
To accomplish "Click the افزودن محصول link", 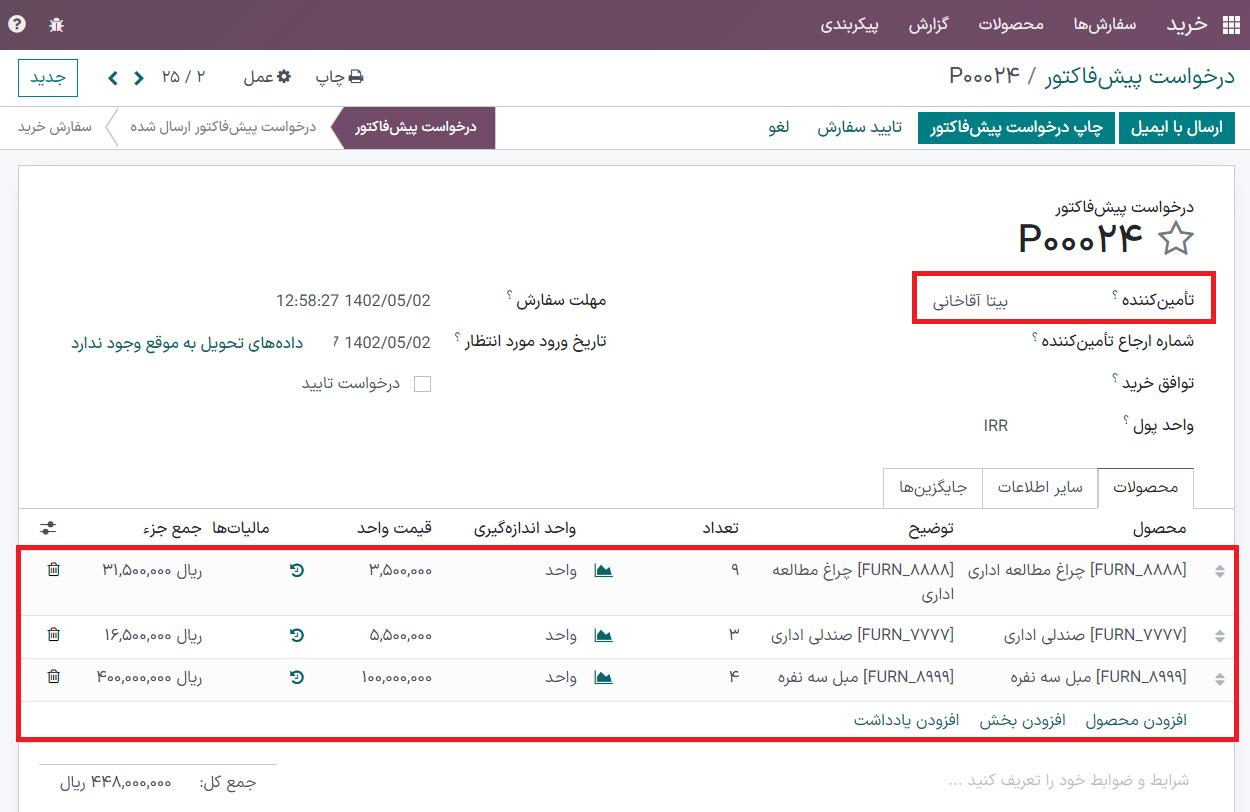I will (x=1136, y=720).
